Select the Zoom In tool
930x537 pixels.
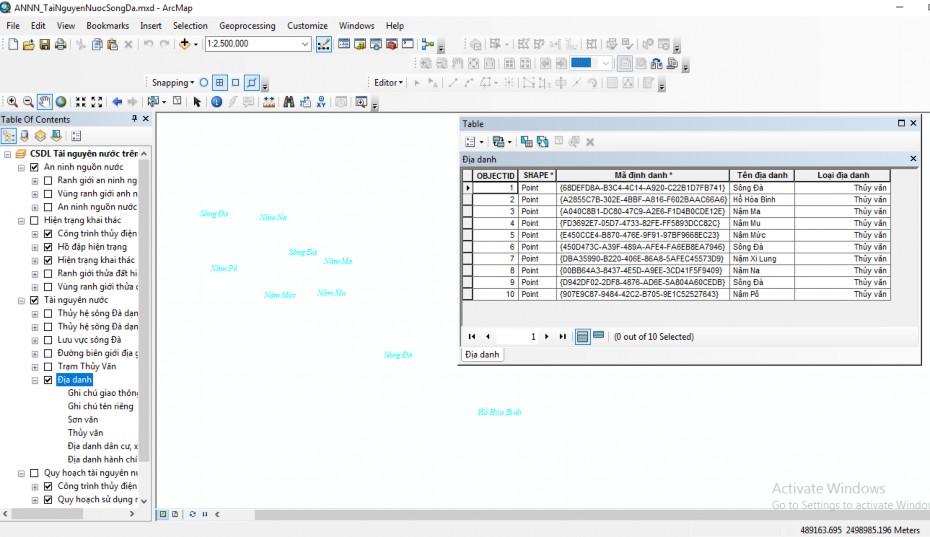point(12,102)
